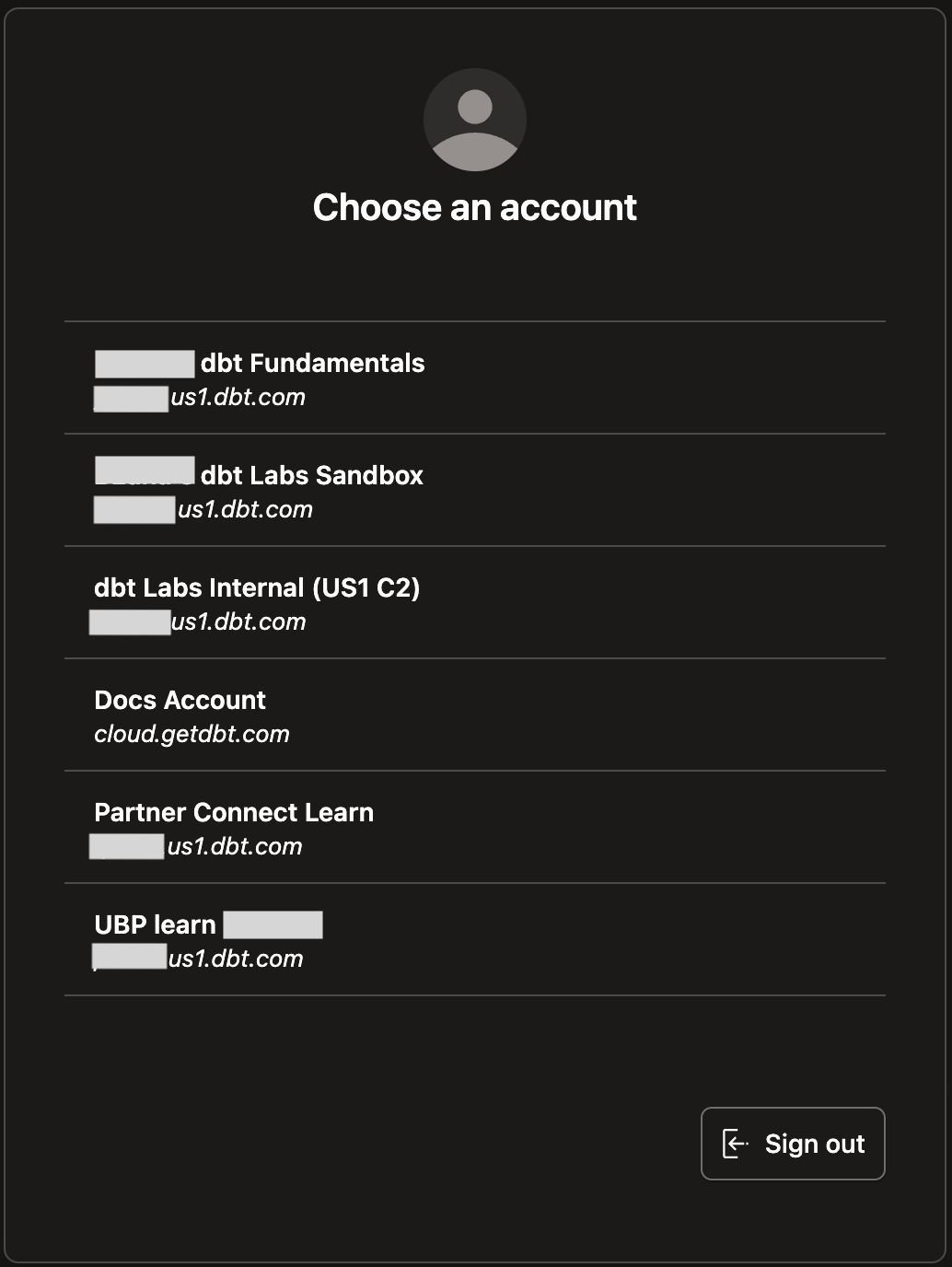The width and height of the screenshot is (952, 1267).
Task: Click the Sign out button
Action: pyautogui.click(x=792, y=1144)
